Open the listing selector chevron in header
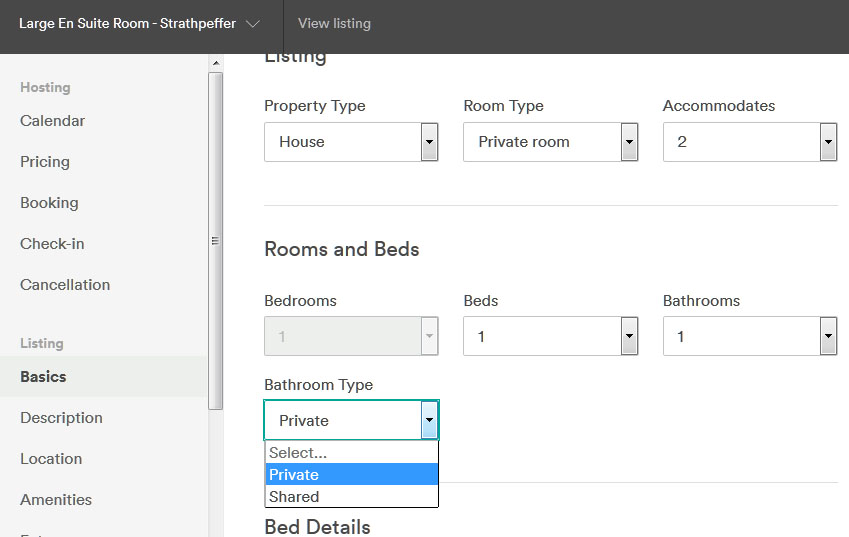 coord(252,24)
